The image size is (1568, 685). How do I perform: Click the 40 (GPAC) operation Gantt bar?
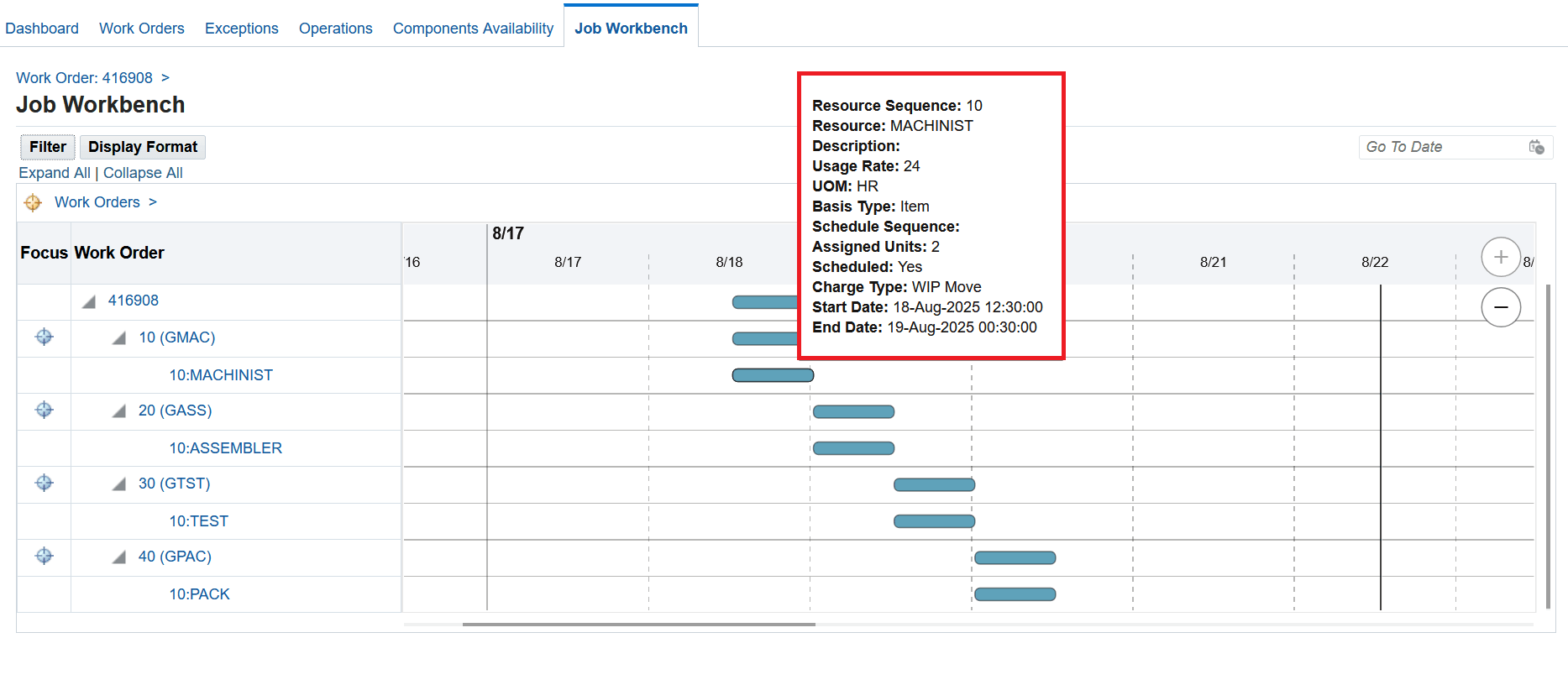click(x=1015, y=557)
